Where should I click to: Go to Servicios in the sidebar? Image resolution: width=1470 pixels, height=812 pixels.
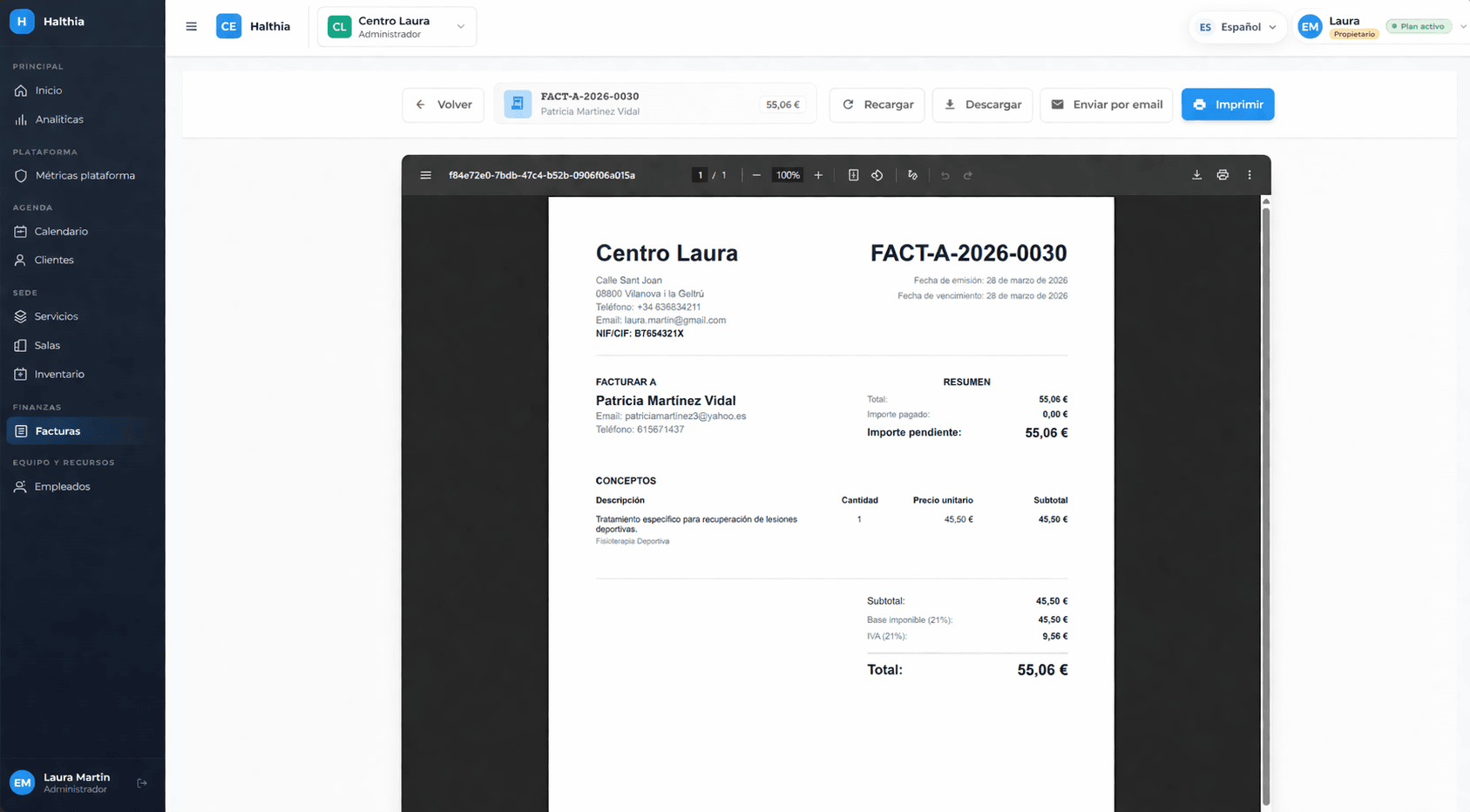click(57, 316)
